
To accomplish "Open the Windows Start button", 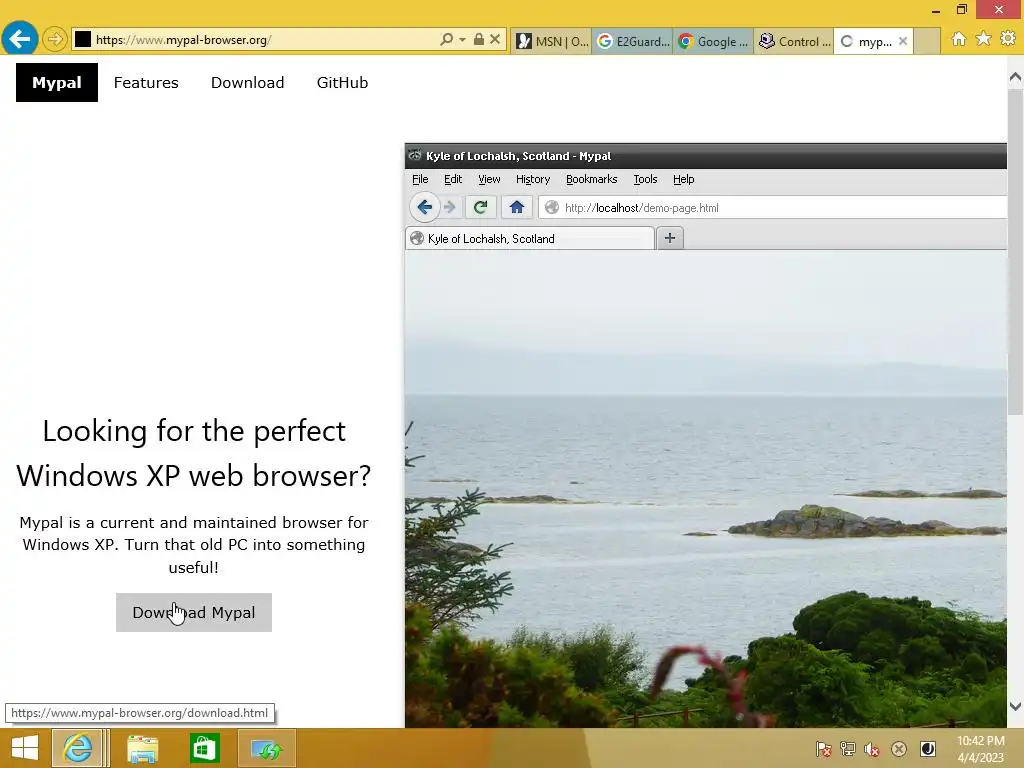I will tap(25, 748).
